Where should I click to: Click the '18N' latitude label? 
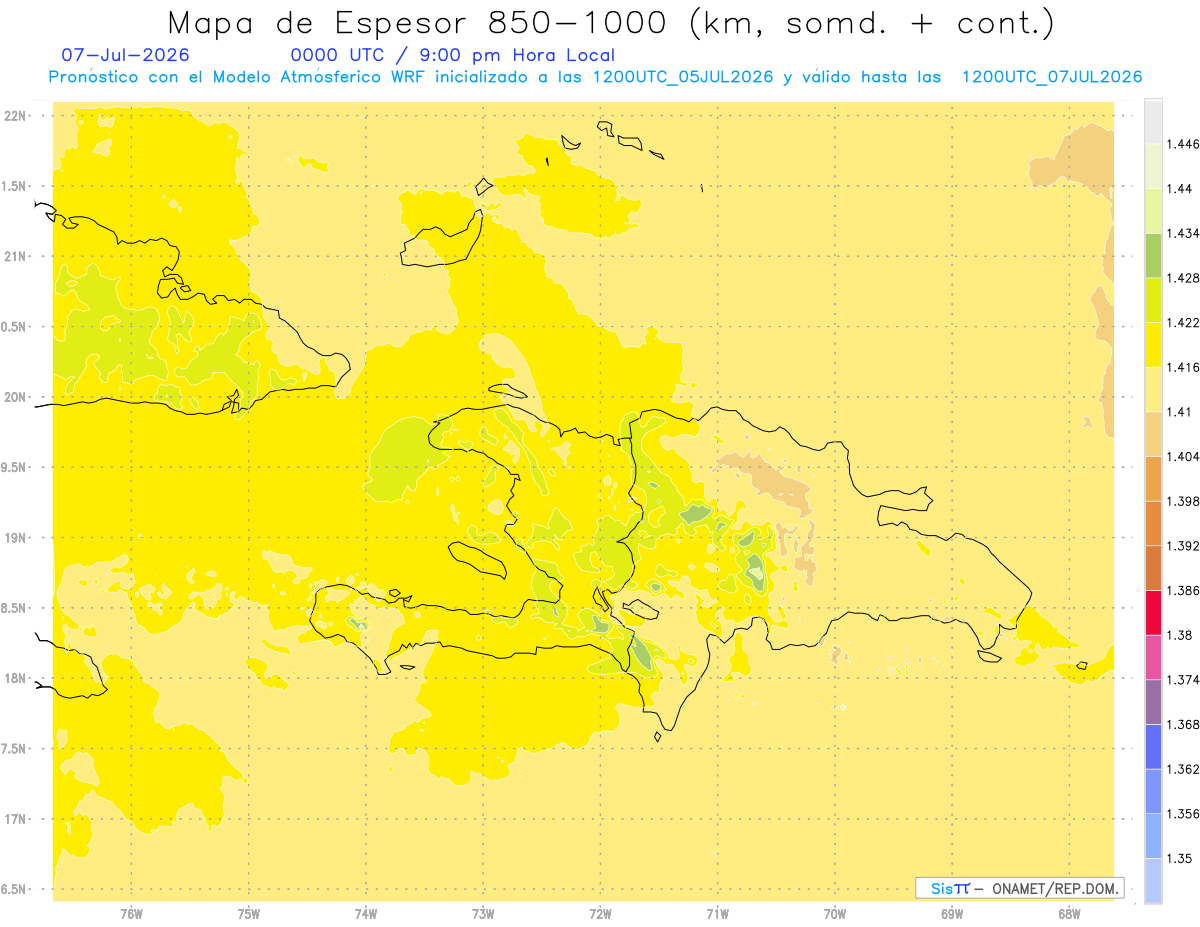16,679
